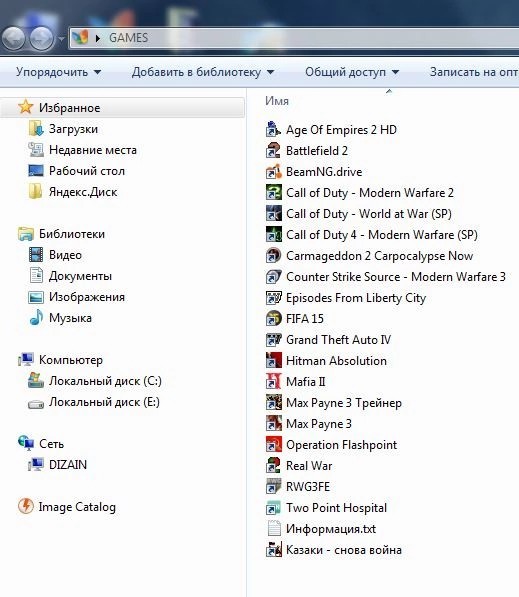This screenshot has width=519, height=597.
Task: Click the Grand Theft Auto IV icon
Action: click(273, 340)
